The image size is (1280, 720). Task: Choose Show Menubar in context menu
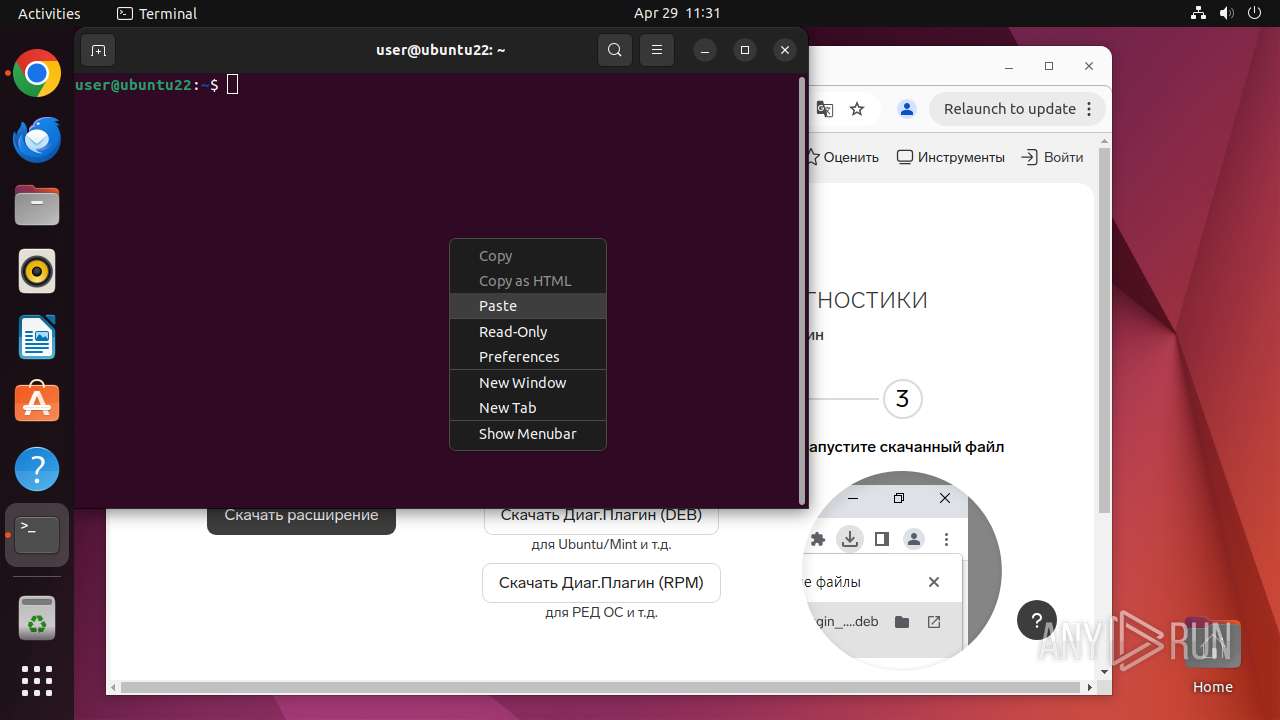528,434
